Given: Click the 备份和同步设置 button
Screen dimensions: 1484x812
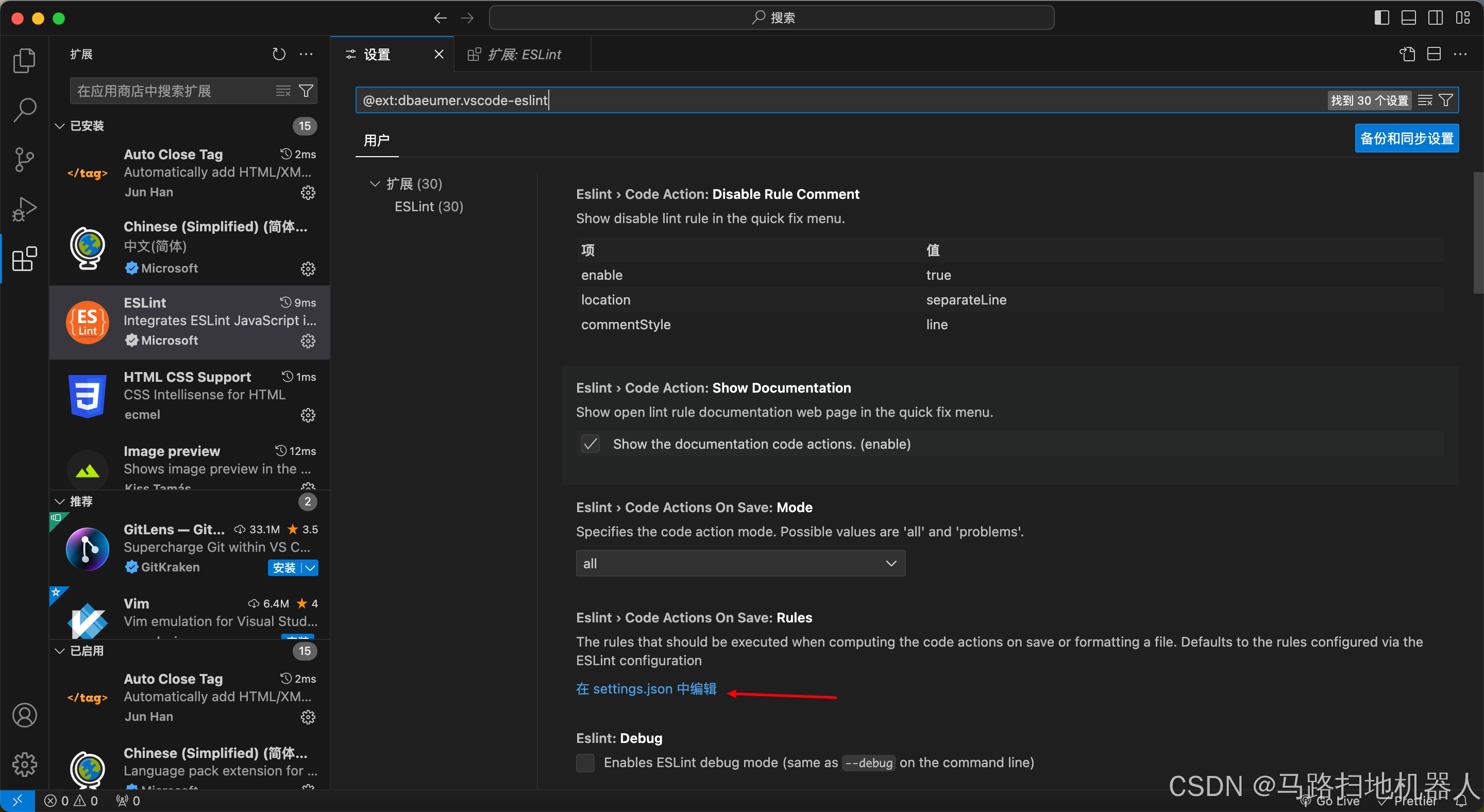Looking at the screenshot, I should (x=1406, y=139).
